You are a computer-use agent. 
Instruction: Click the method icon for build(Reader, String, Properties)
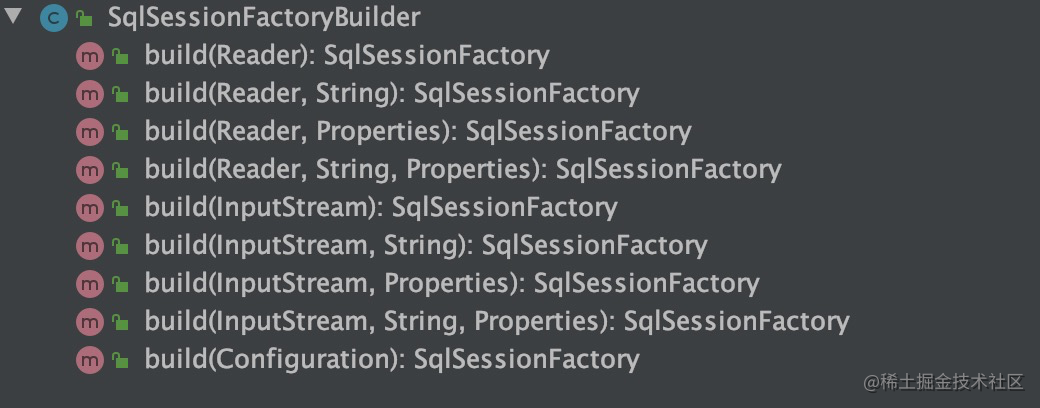(x=90, y=171)
